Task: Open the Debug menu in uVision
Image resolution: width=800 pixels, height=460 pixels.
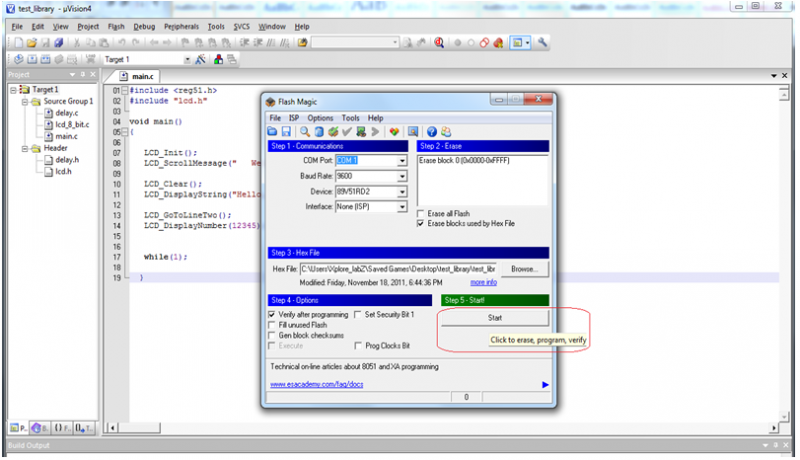Action: click(144, 27)
